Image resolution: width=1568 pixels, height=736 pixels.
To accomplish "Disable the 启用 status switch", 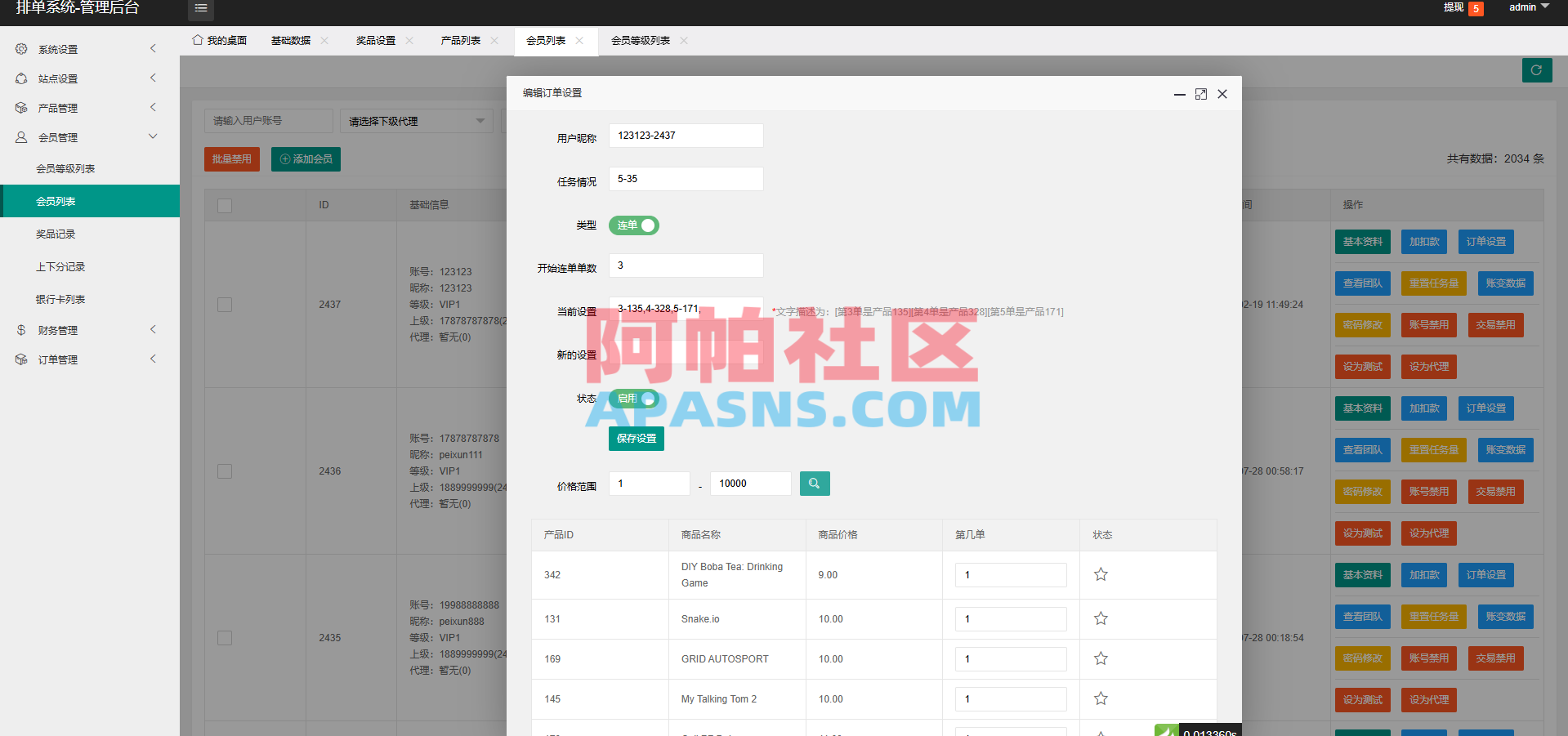I will coord(633,399).
